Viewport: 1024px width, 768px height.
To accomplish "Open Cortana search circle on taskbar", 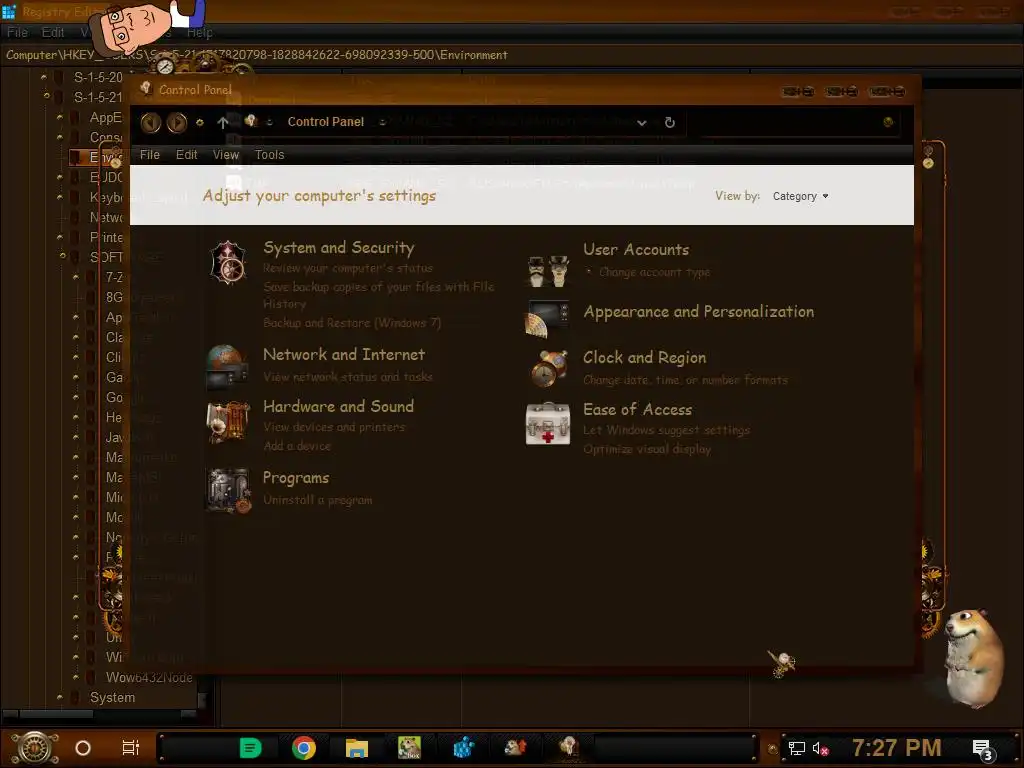I will tap(83, 748).
